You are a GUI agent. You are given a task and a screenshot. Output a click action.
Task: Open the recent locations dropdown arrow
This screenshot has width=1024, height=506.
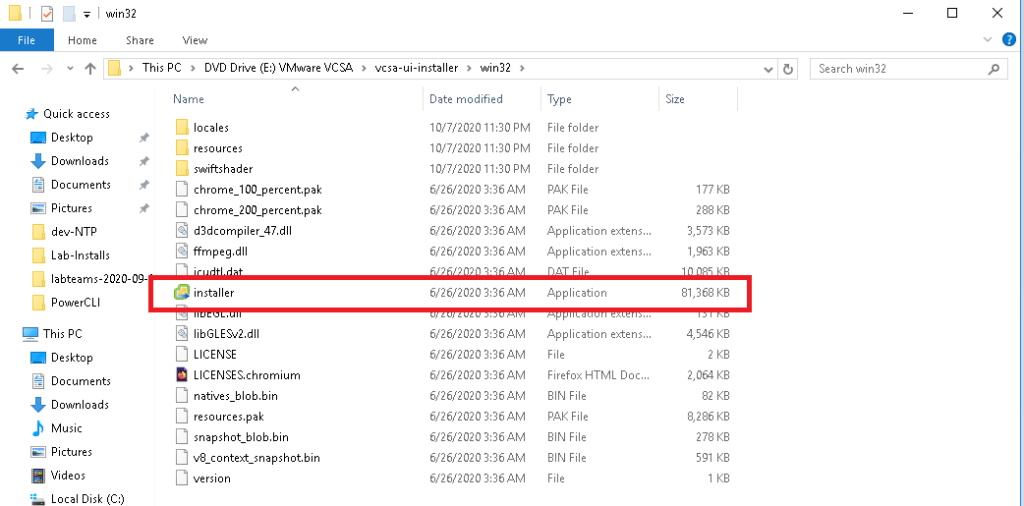pos(70,69)
